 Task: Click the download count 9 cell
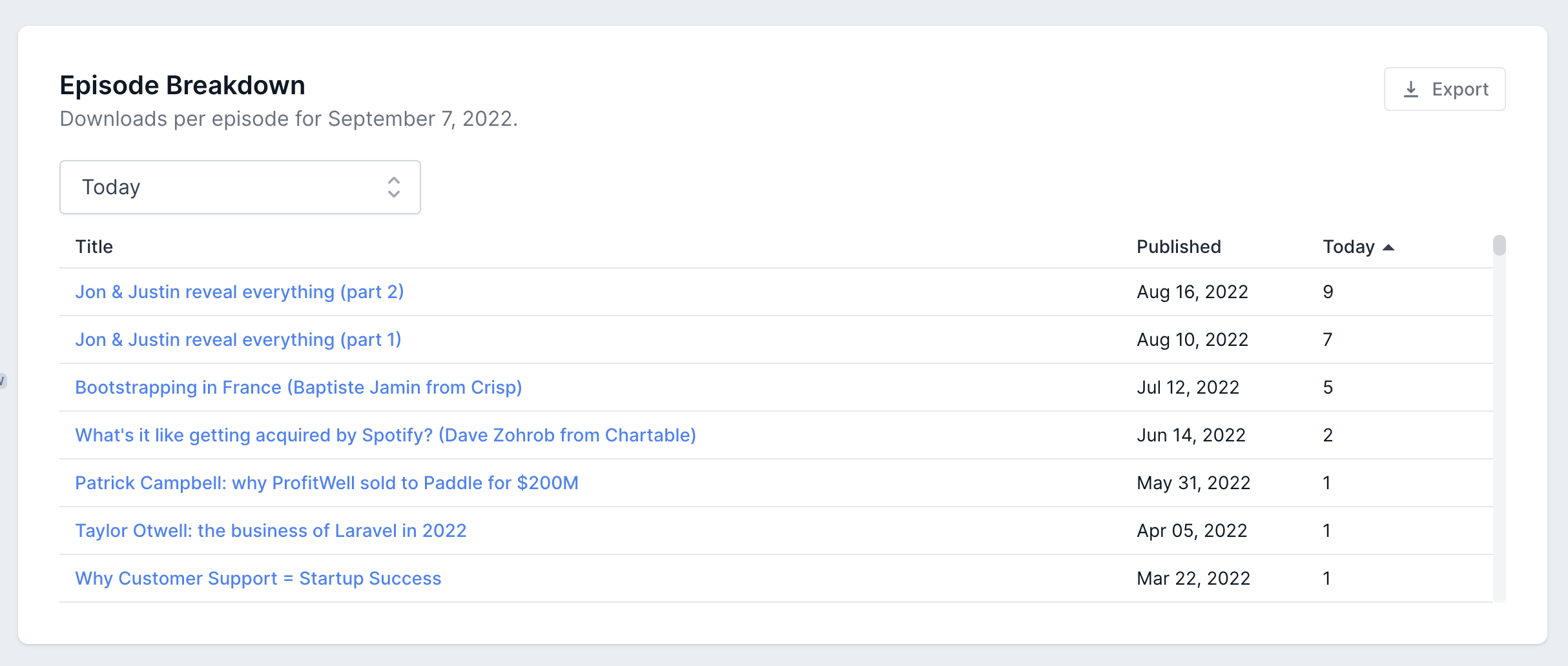1328,292
